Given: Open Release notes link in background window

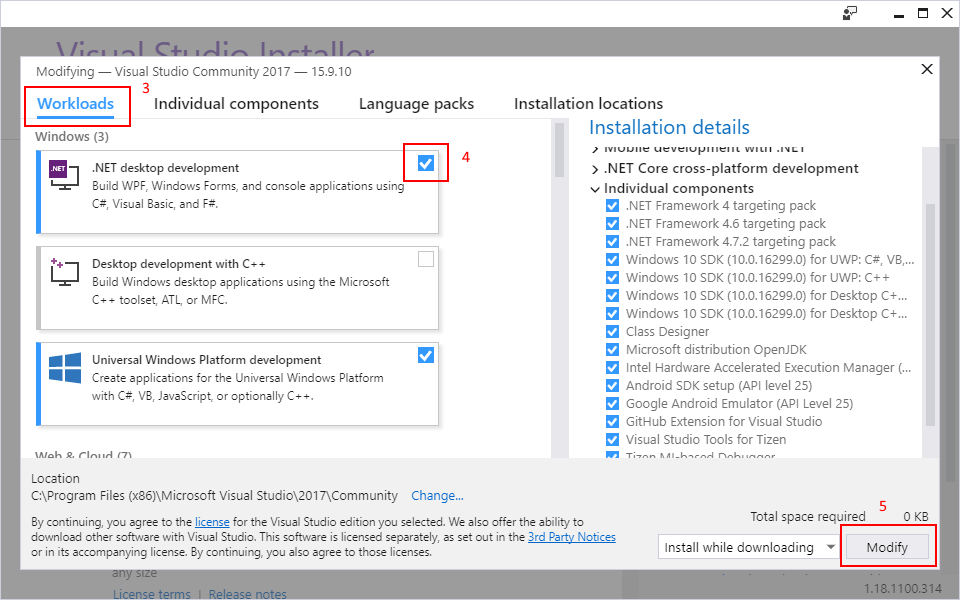Looking at the screenshot, I should [x=247, y=594].
